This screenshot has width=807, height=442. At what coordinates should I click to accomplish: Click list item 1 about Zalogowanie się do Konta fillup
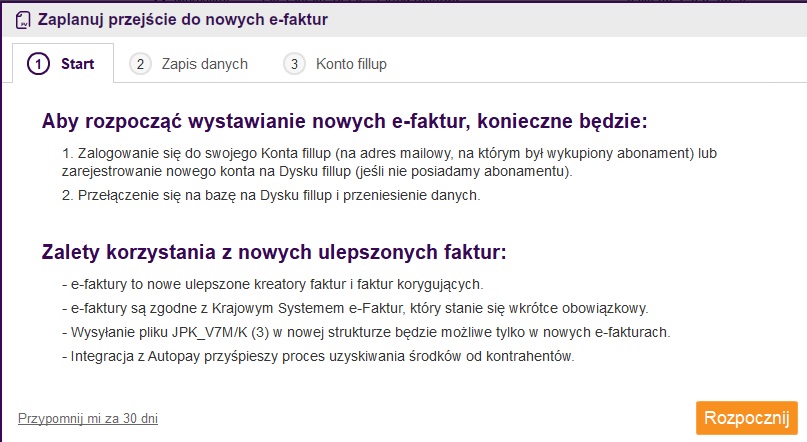pyautogui.click(x=389, y=162)
